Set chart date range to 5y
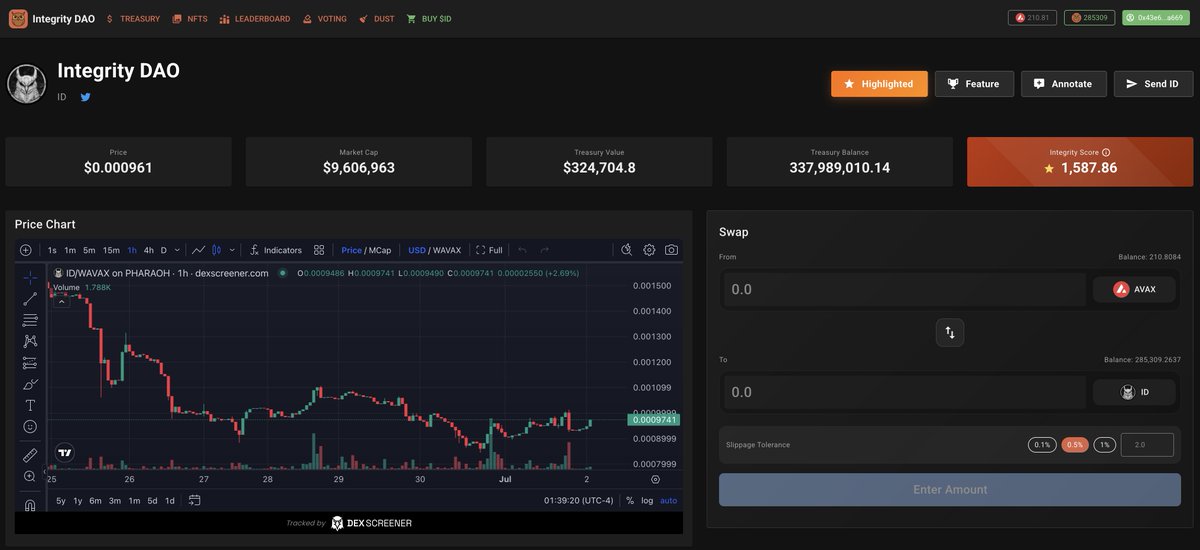 tap(61, 500)
